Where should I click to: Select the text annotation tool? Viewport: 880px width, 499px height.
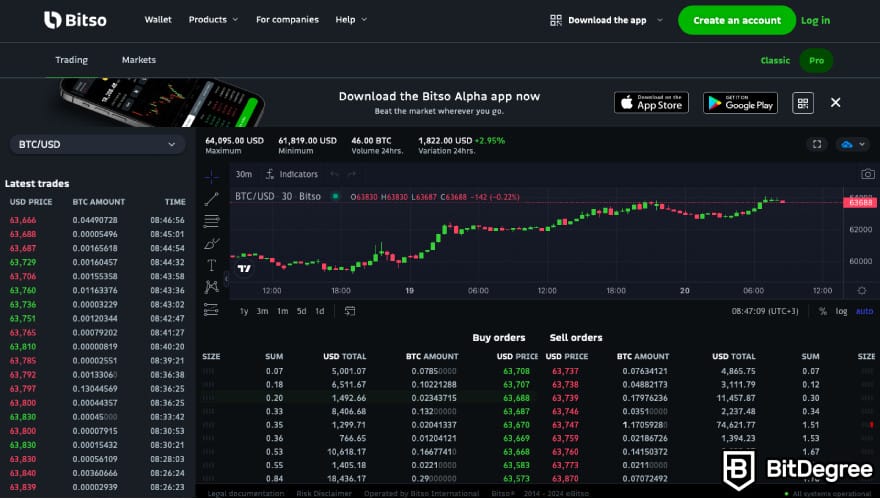(x=212, y=265)
